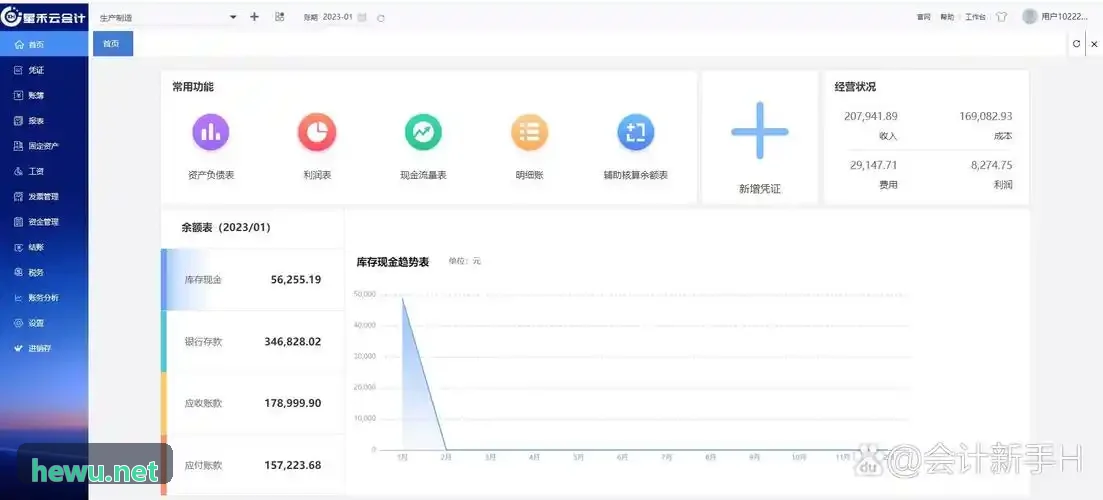Select 银行存款 row in balance table
This screenshot has width=1103, height=500.
pos(253,342)
